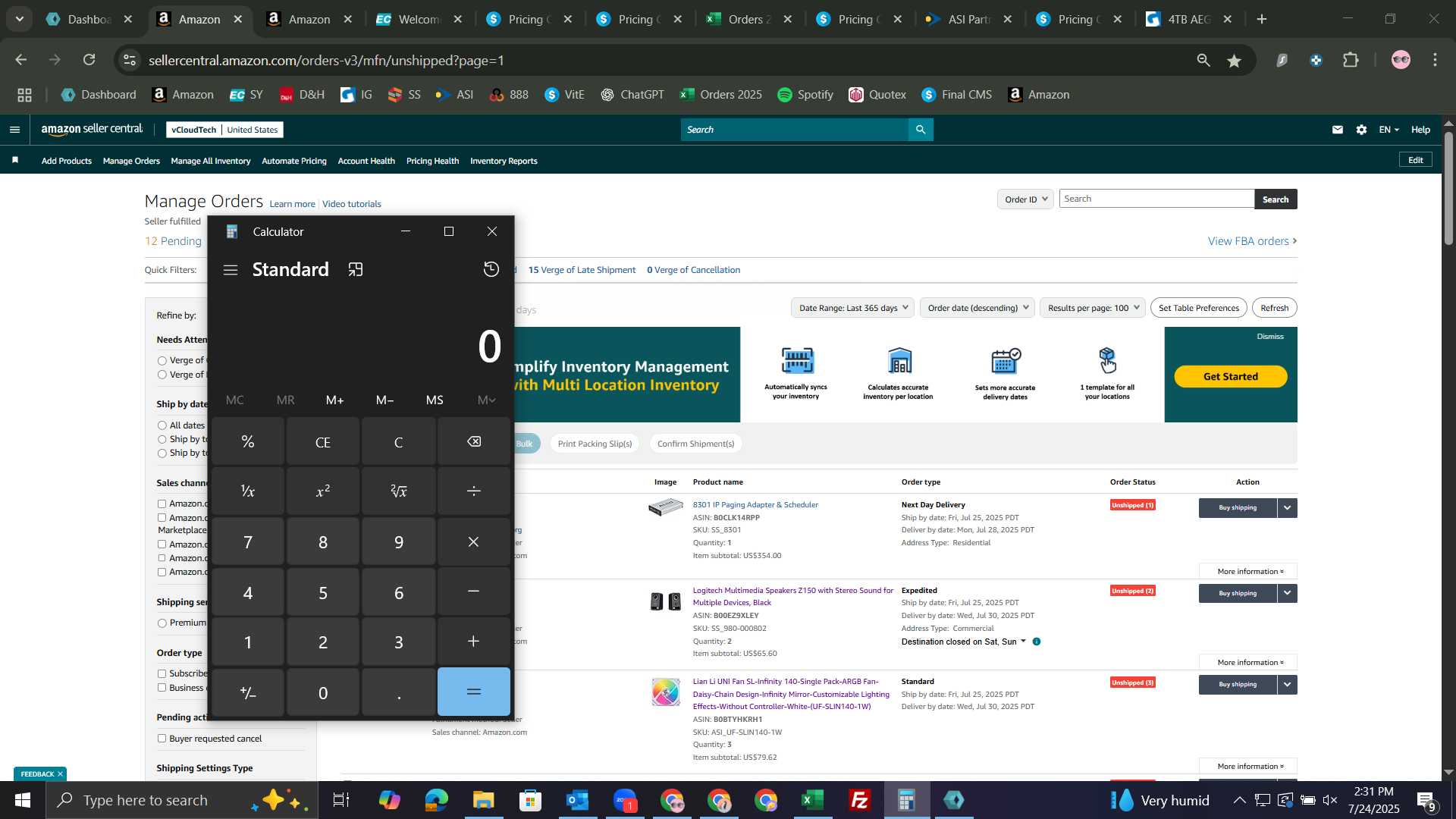Click the Set Table Preferences button
This screenshot has height=819, width=1456.
(1198, 308)
